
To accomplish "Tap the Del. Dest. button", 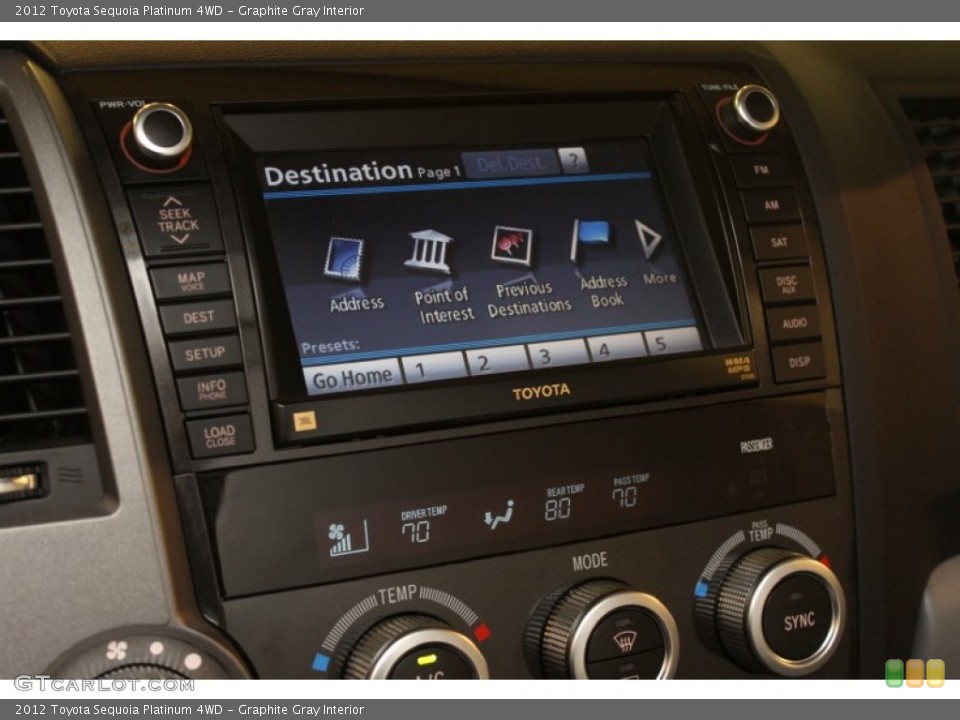I will pyautogui.click(x=510, y=163).
